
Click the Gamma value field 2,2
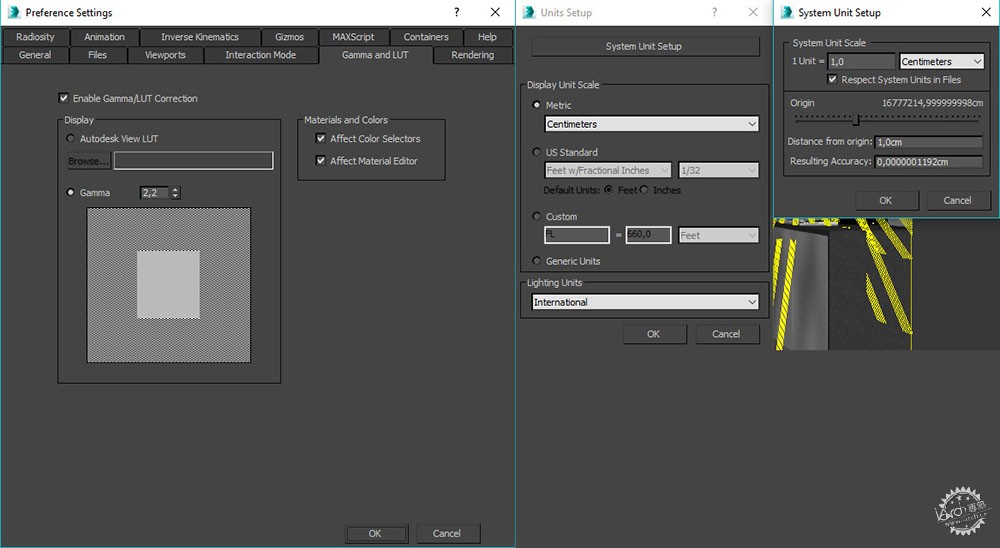(155, 193)
